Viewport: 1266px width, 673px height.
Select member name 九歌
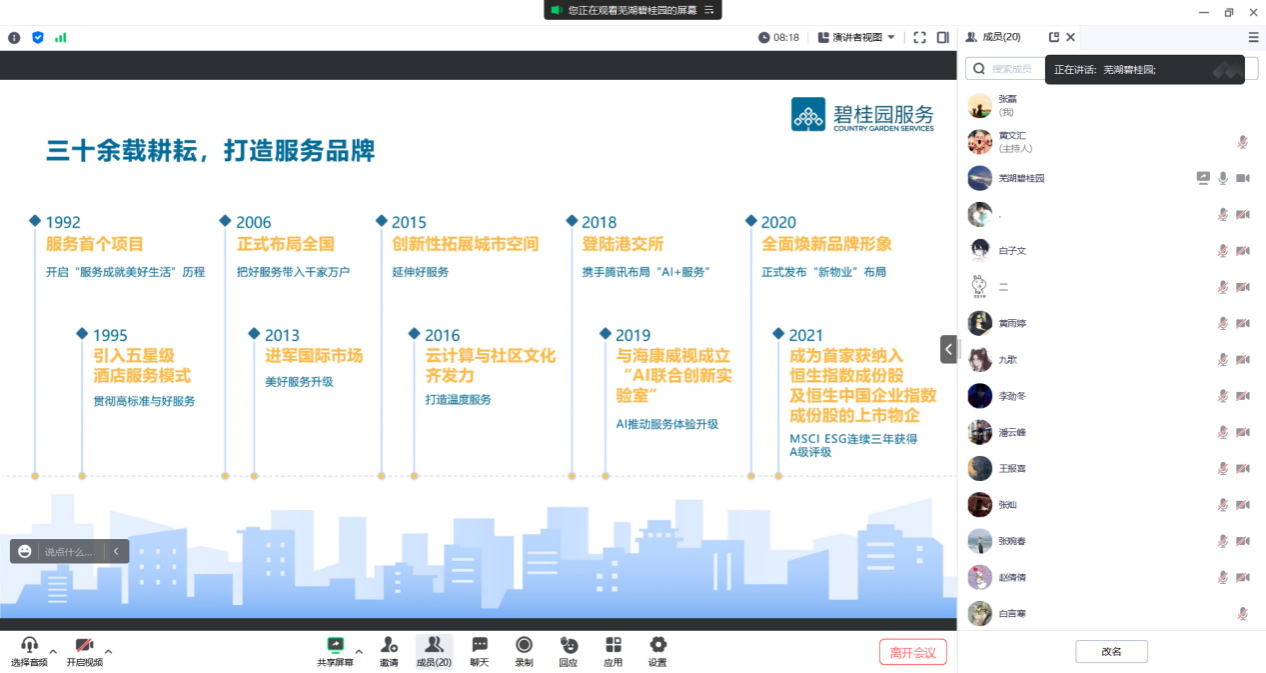pyautogui.click(x=1008, y=359)
